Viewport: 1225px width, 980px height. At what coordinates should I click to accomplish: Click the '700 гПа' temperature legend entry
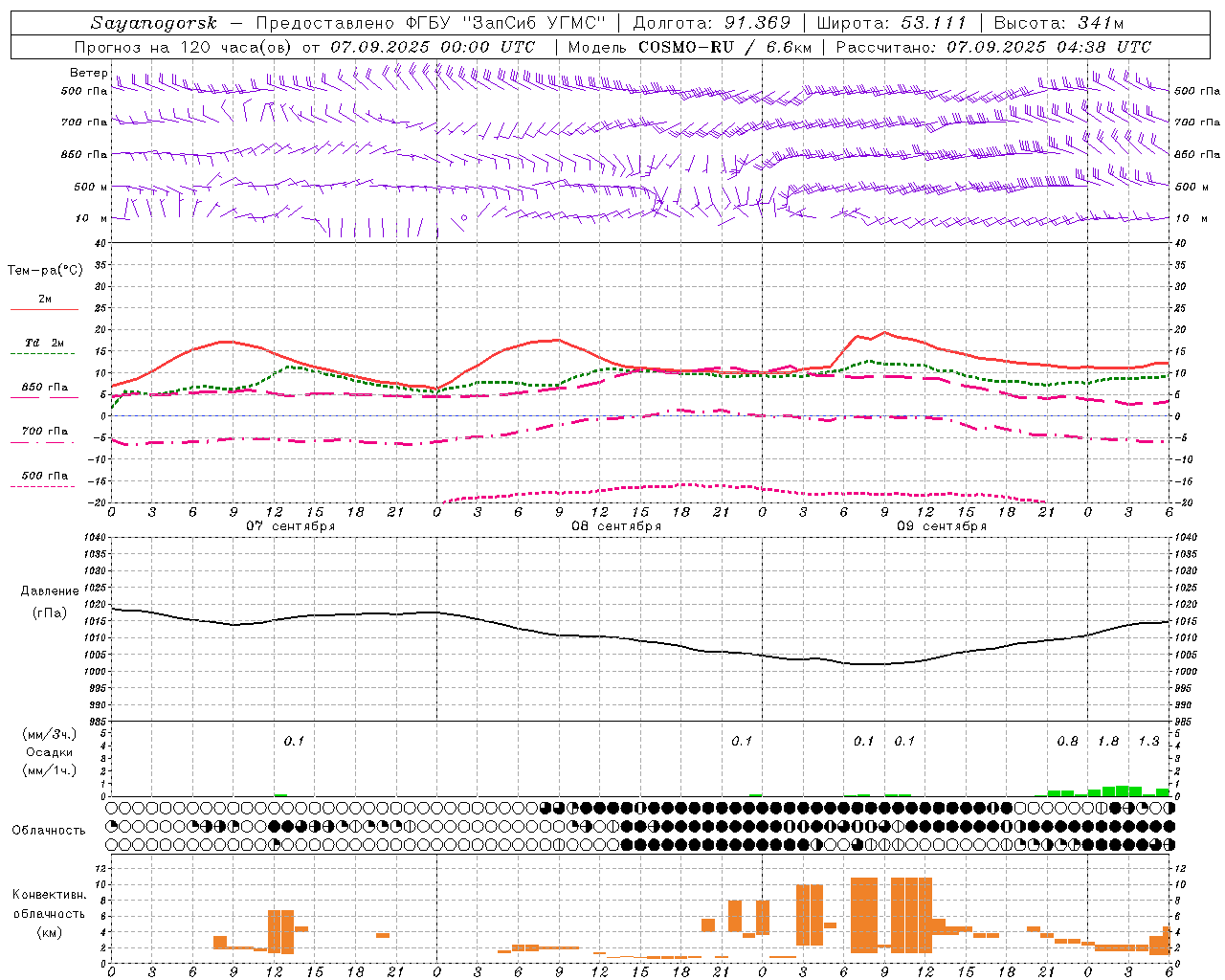point(45,432)
